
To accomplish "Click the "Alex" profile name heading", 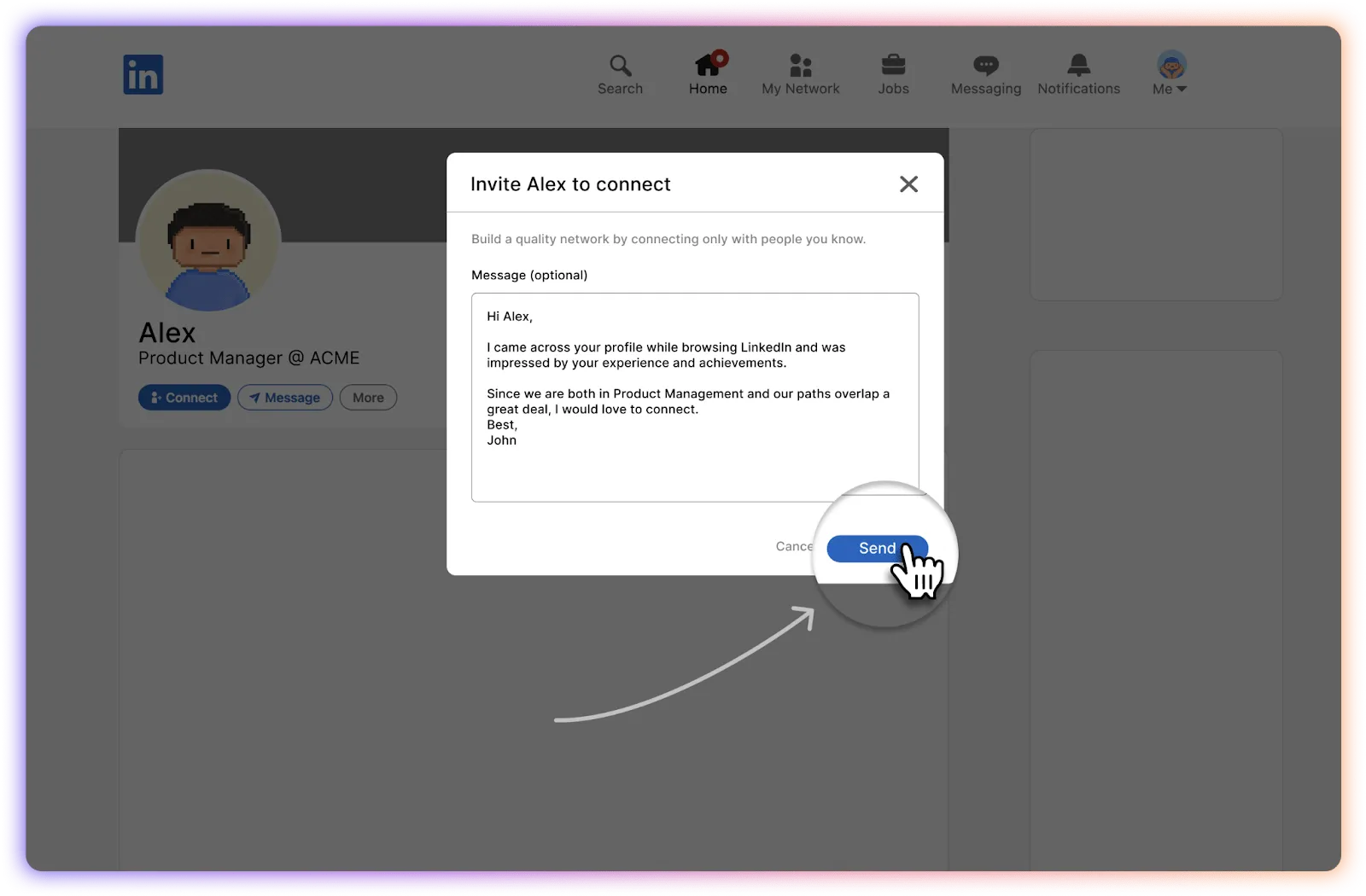I will pyautogui.click(x=167, y=332).
